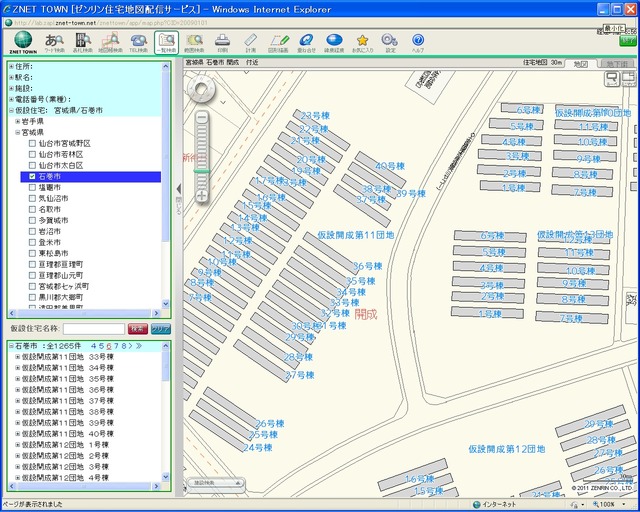
Task: Open favorites star icon
Action: (x=362, y=42)
